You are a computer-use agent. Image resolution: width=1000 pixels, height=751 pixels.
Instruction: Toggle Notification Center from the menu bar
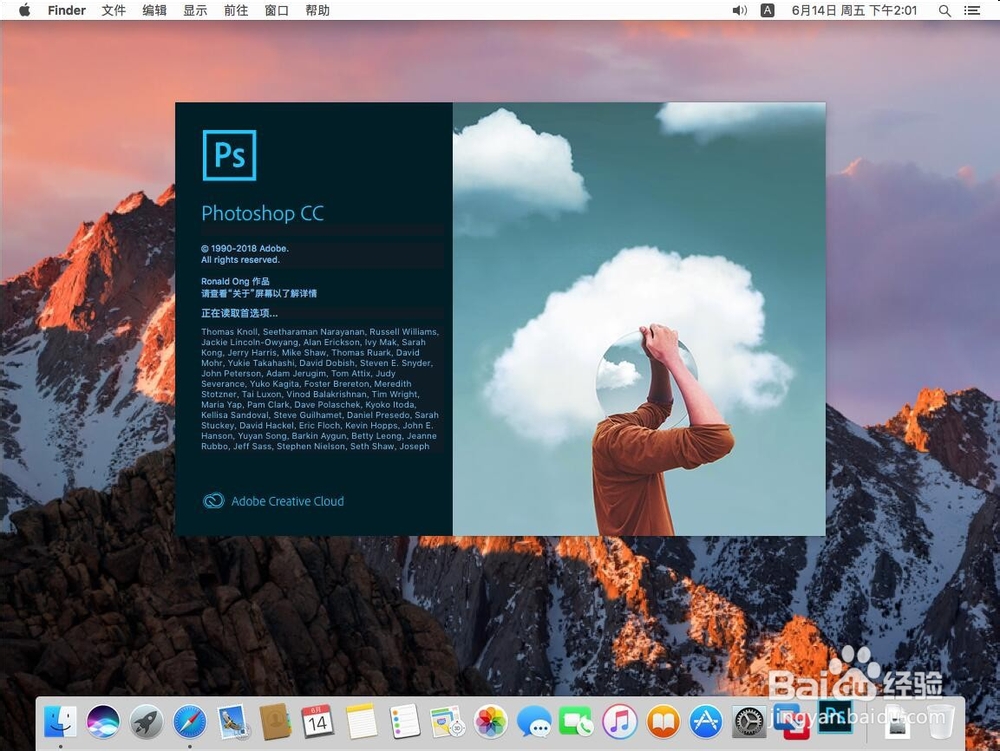click(x=972, y=11)
